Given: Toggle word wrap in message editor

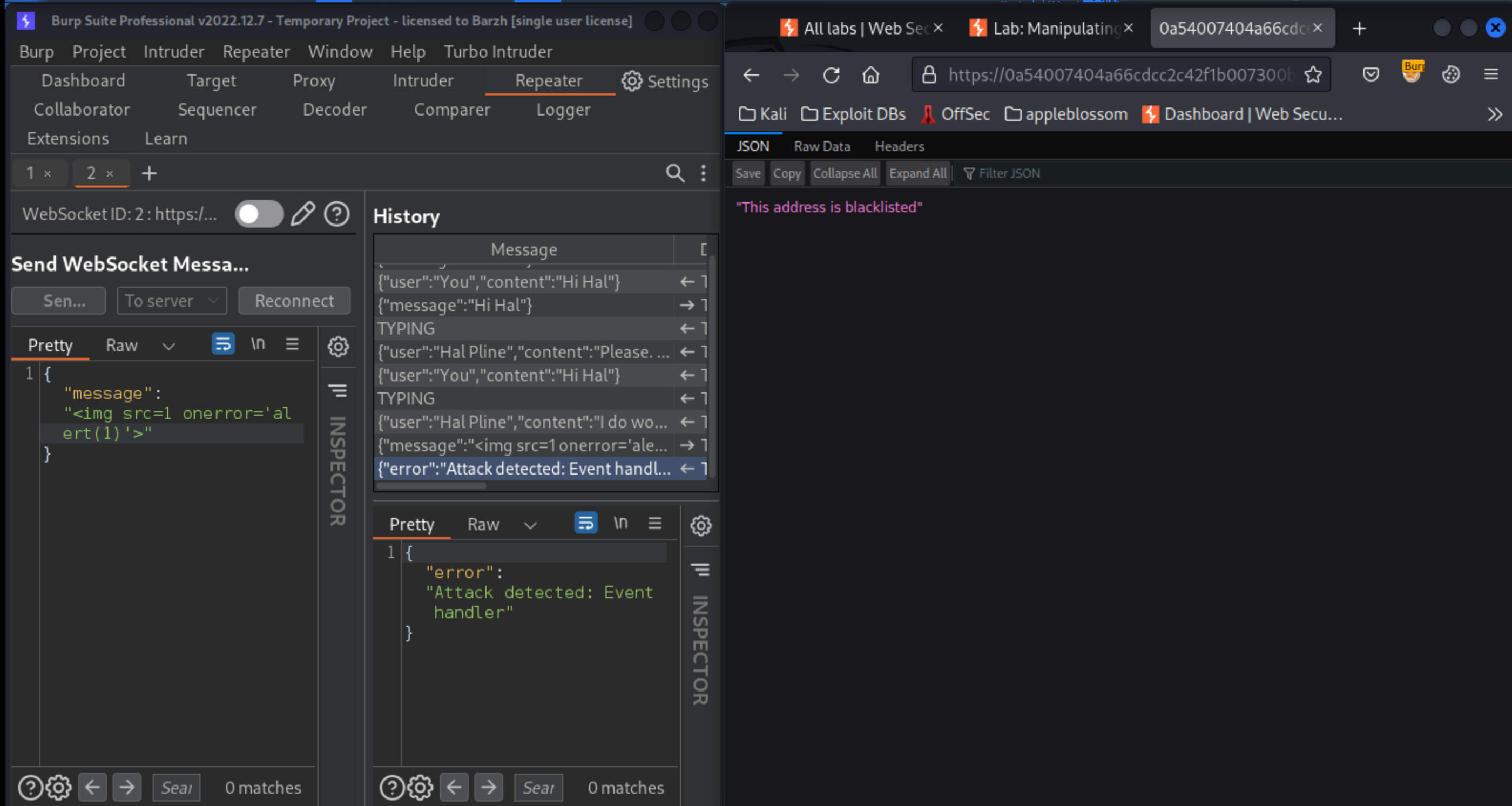Looking at the screenshot, I should point(223,344).
